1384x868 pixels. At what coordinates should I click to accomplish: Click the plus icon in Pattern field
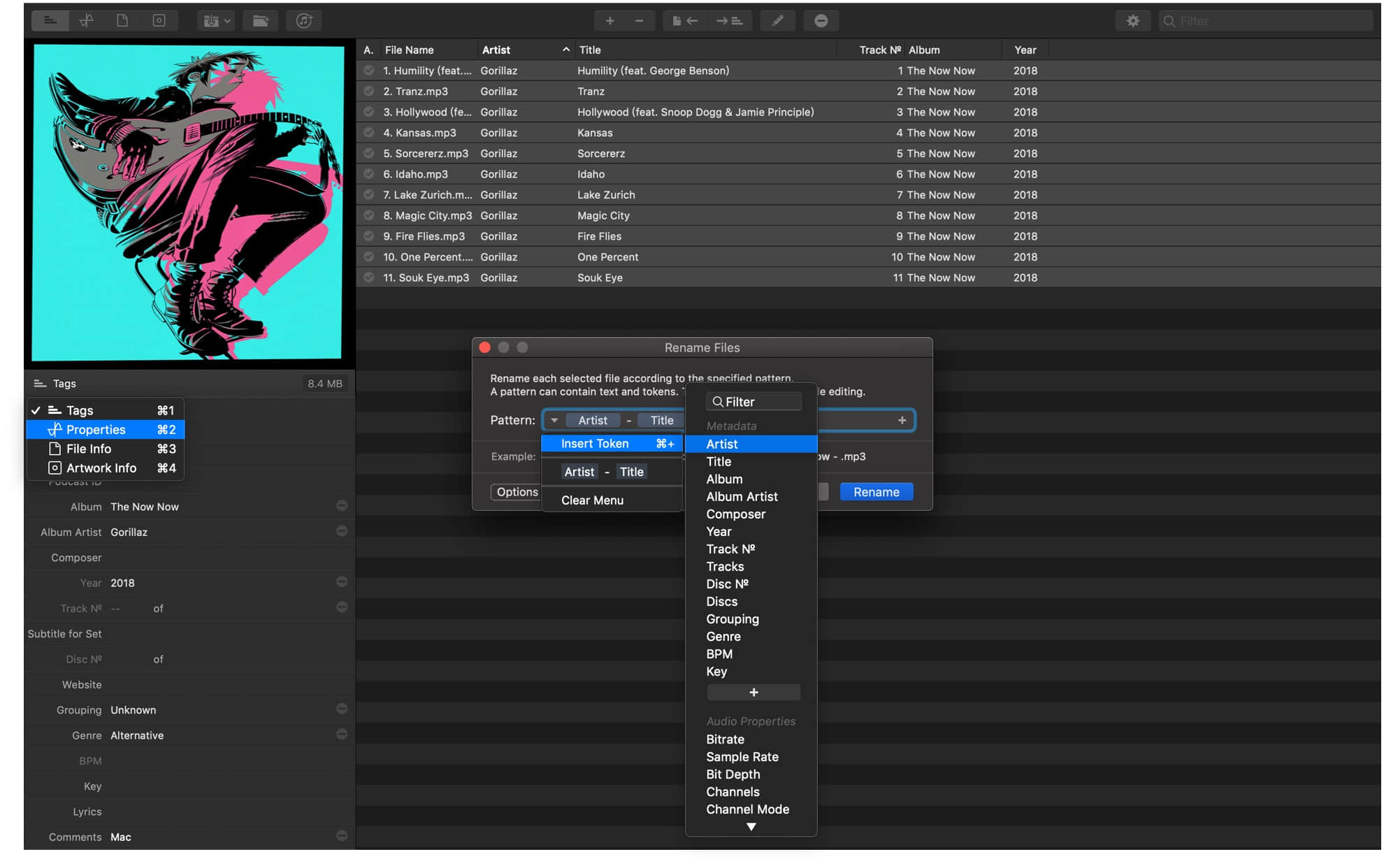[x=902, y=420]
